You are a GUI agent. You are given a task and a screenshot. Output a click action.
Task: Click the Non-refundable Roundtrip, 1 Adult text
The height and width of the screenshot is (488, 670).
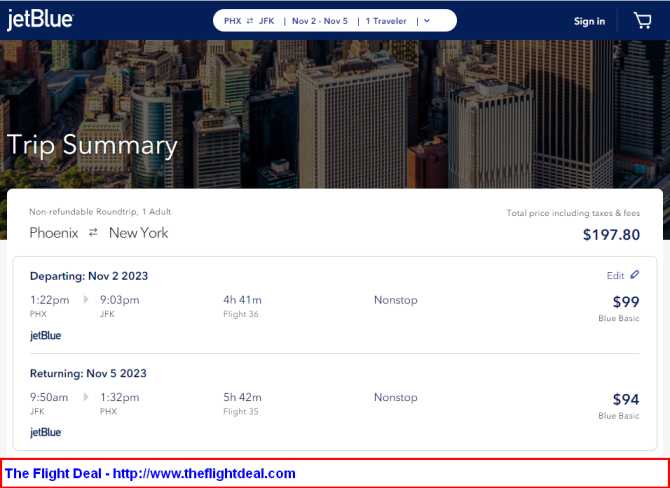[100, 212]
